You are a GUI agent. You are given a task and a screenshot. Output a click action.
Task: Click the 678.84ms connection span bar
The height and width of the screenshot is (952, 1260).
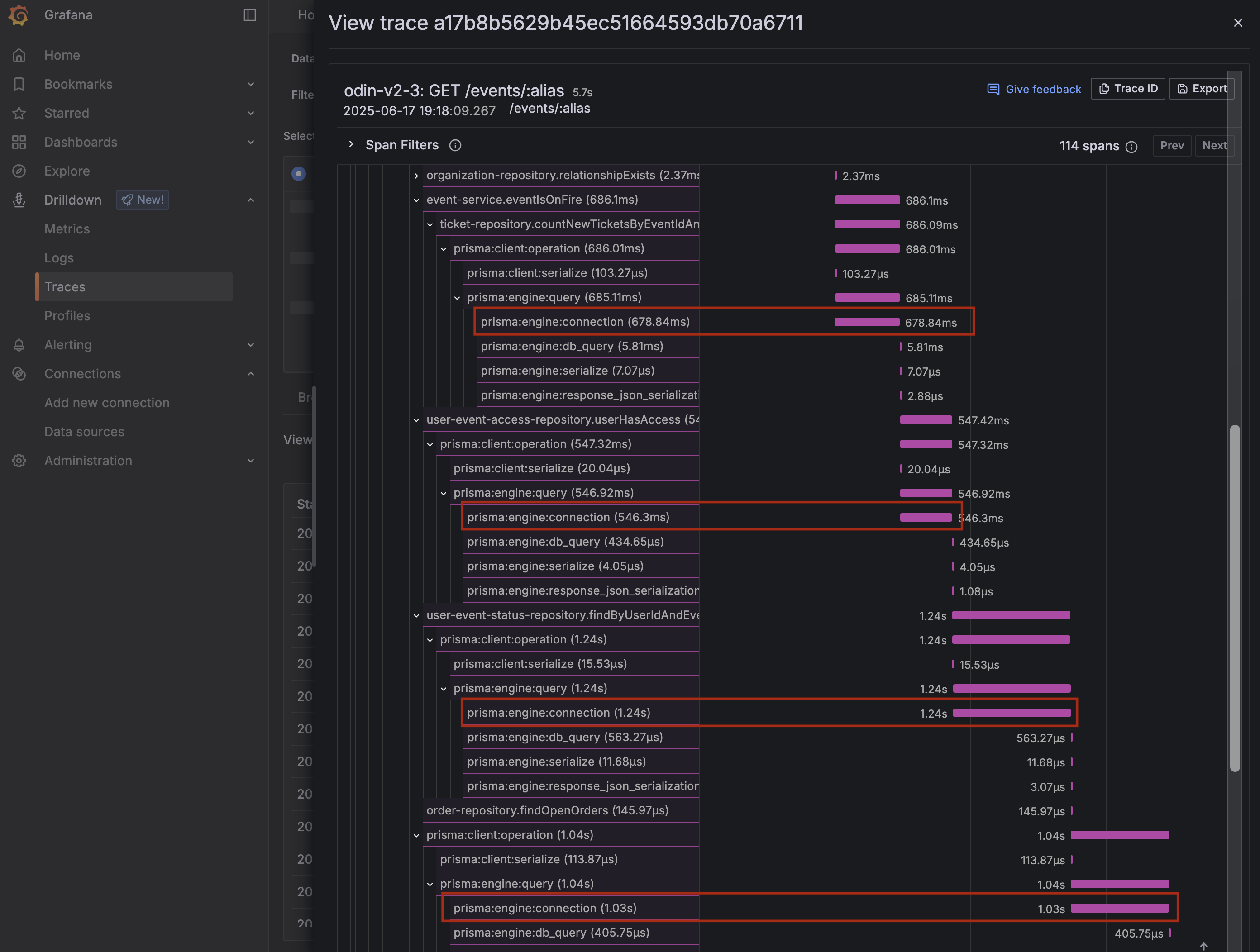[x=867, y=322]
